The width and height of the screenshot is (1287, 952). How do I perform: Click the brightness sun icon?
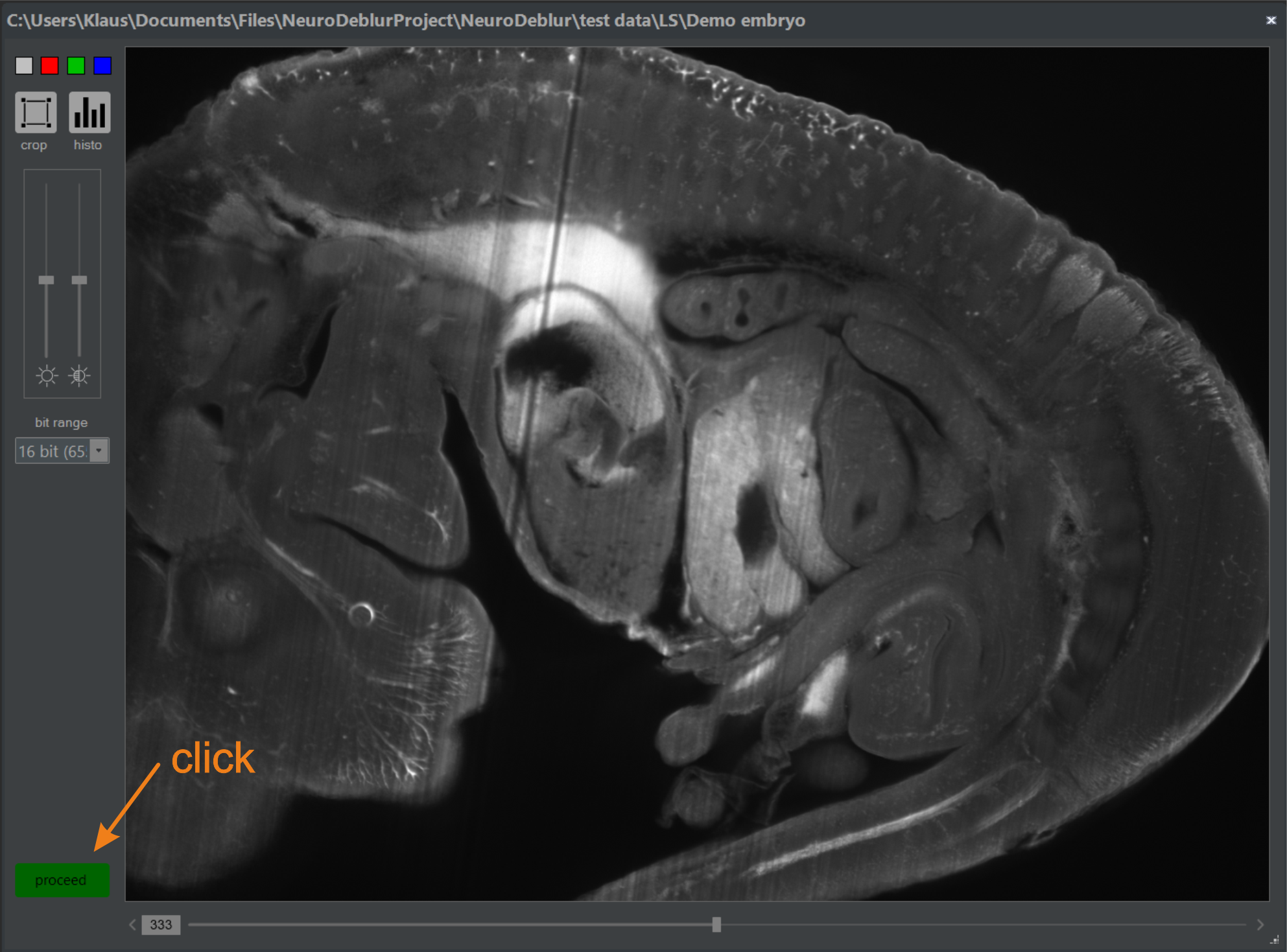[x=47, y=376]
